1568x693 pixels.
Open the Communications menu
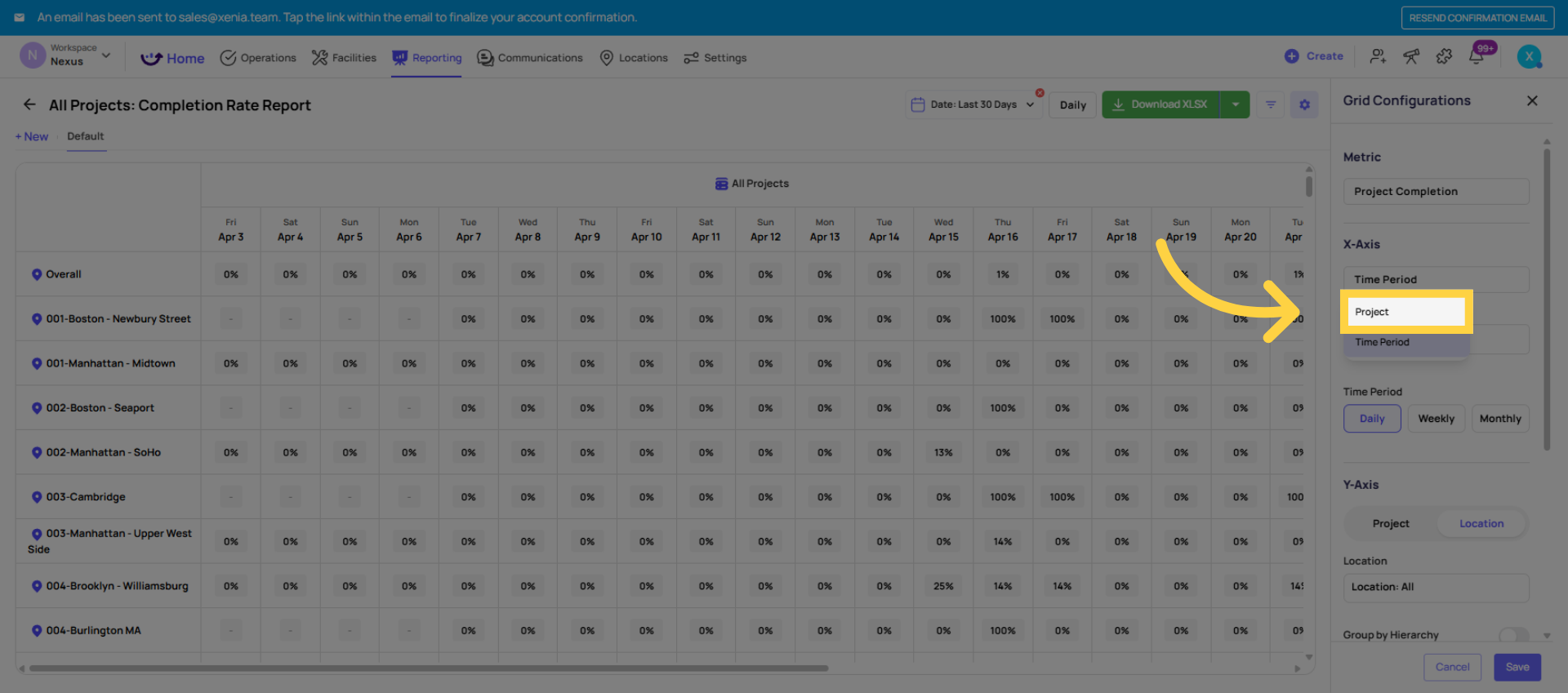(530, 58)
